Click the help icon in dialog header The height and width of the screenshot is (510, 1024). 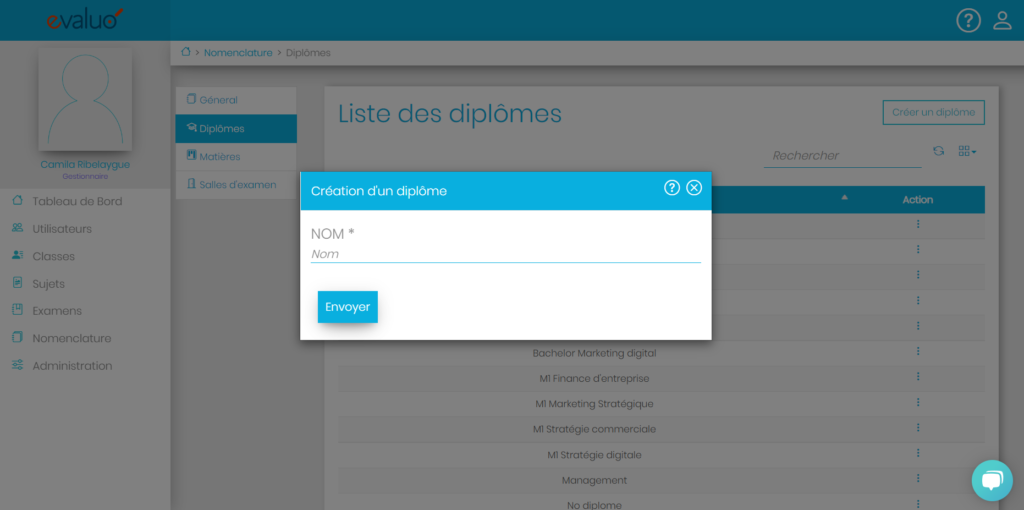pyautogui.click(x=672, y=188)
